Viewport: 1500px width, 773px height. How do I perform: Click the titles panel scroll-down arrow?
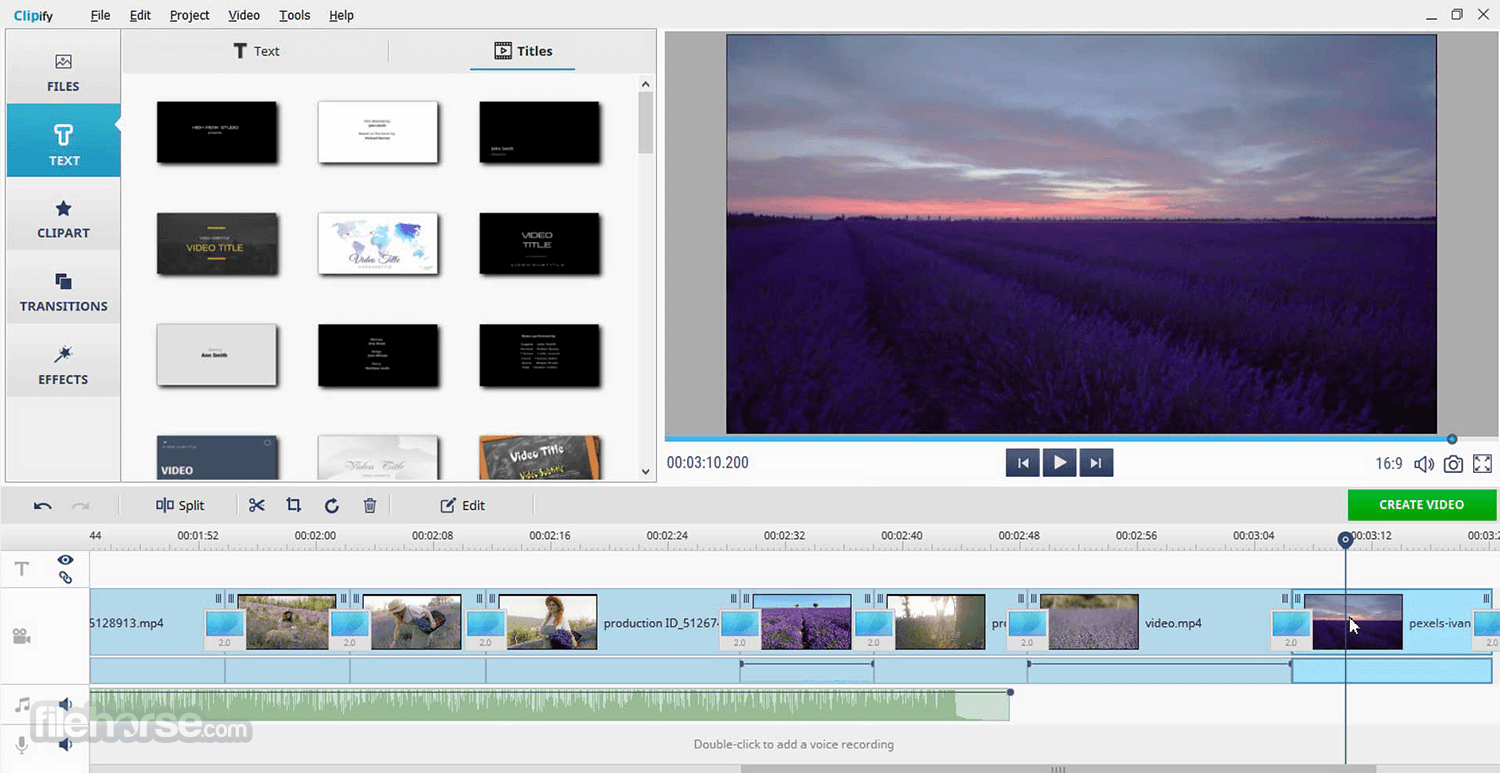[645, 471]
